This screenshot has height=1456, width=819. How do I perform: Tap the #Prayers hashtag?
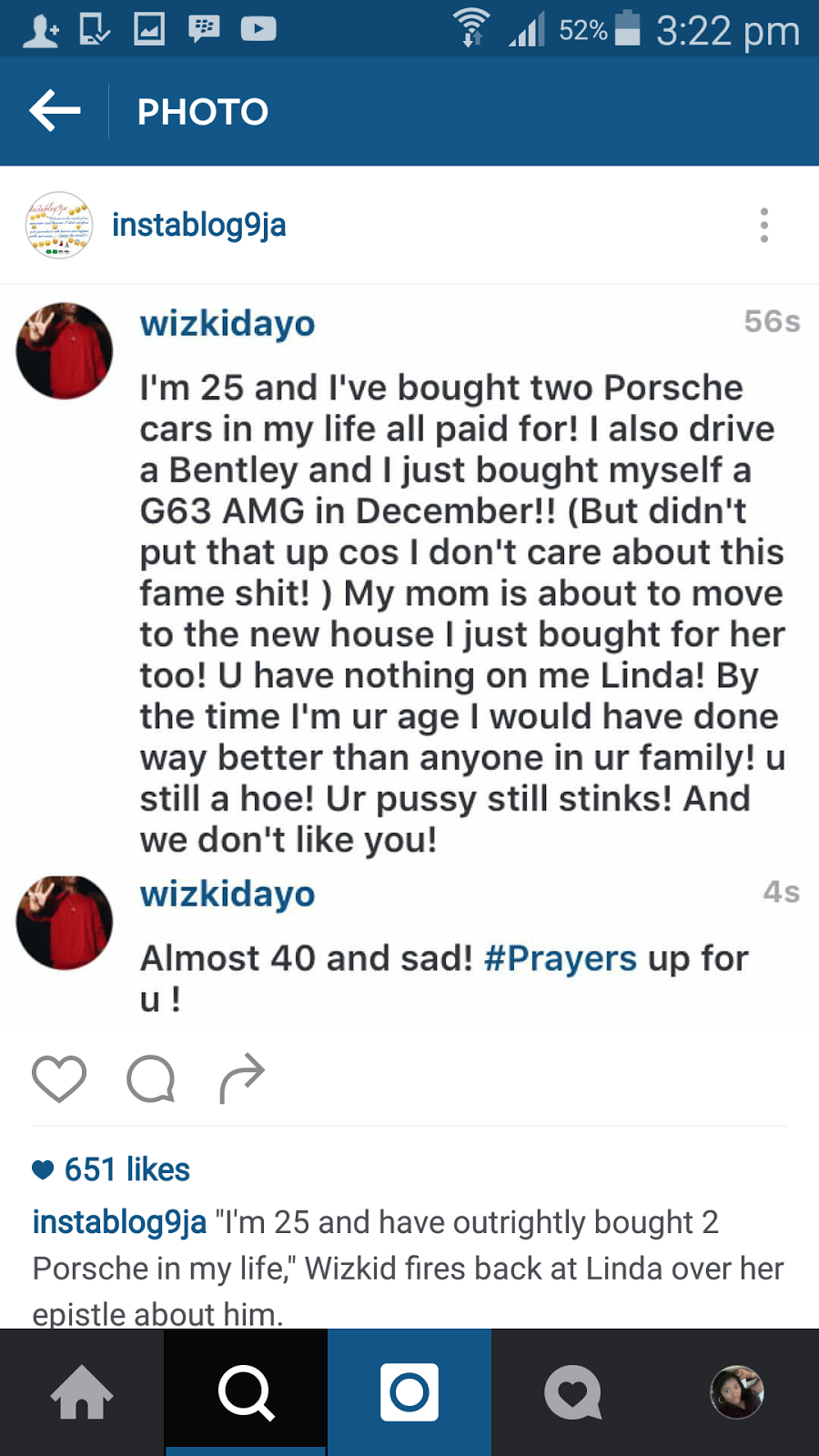561,958
